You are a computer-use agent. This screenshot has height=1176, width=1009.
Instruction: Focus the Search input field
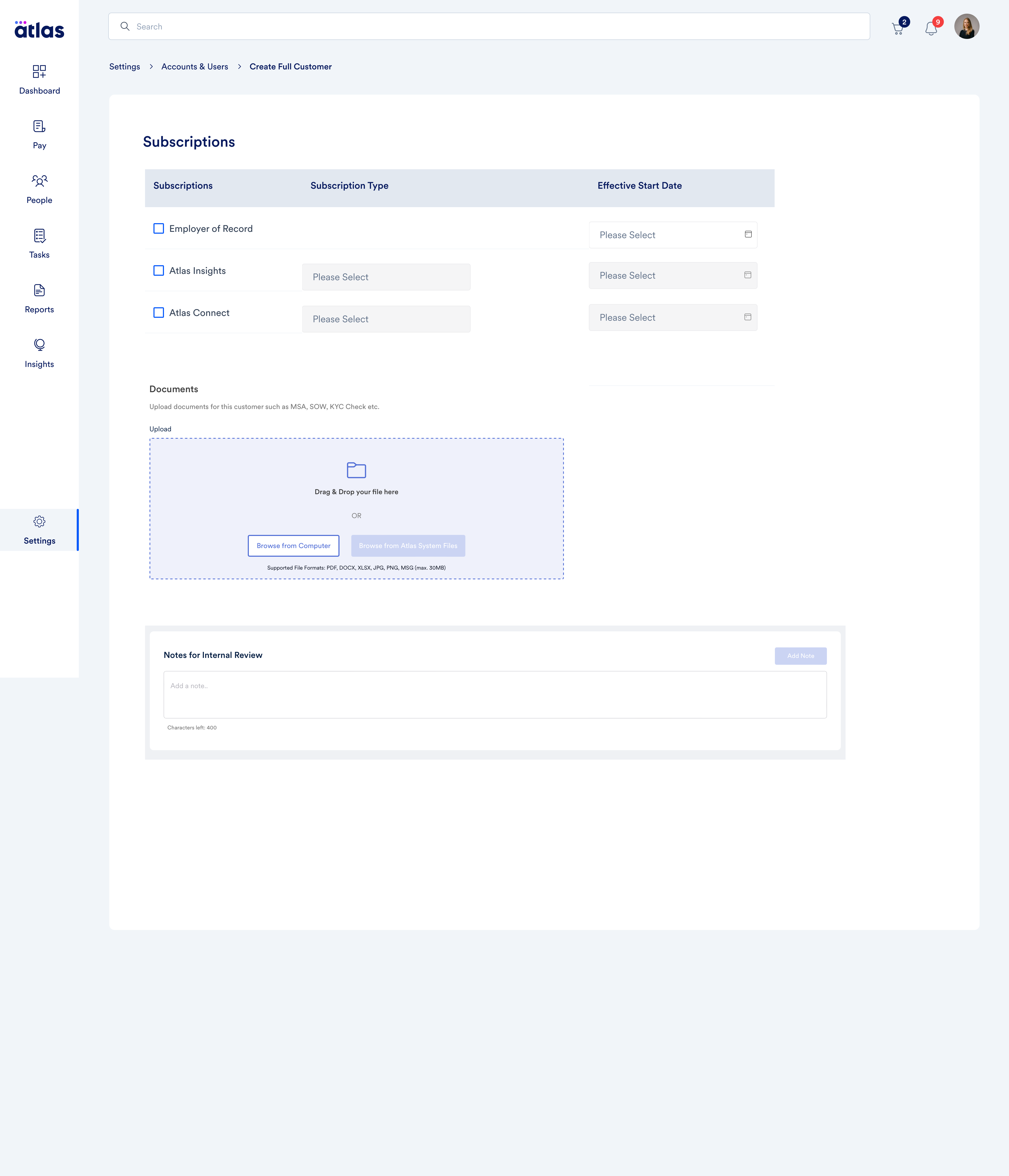[489, 26]
